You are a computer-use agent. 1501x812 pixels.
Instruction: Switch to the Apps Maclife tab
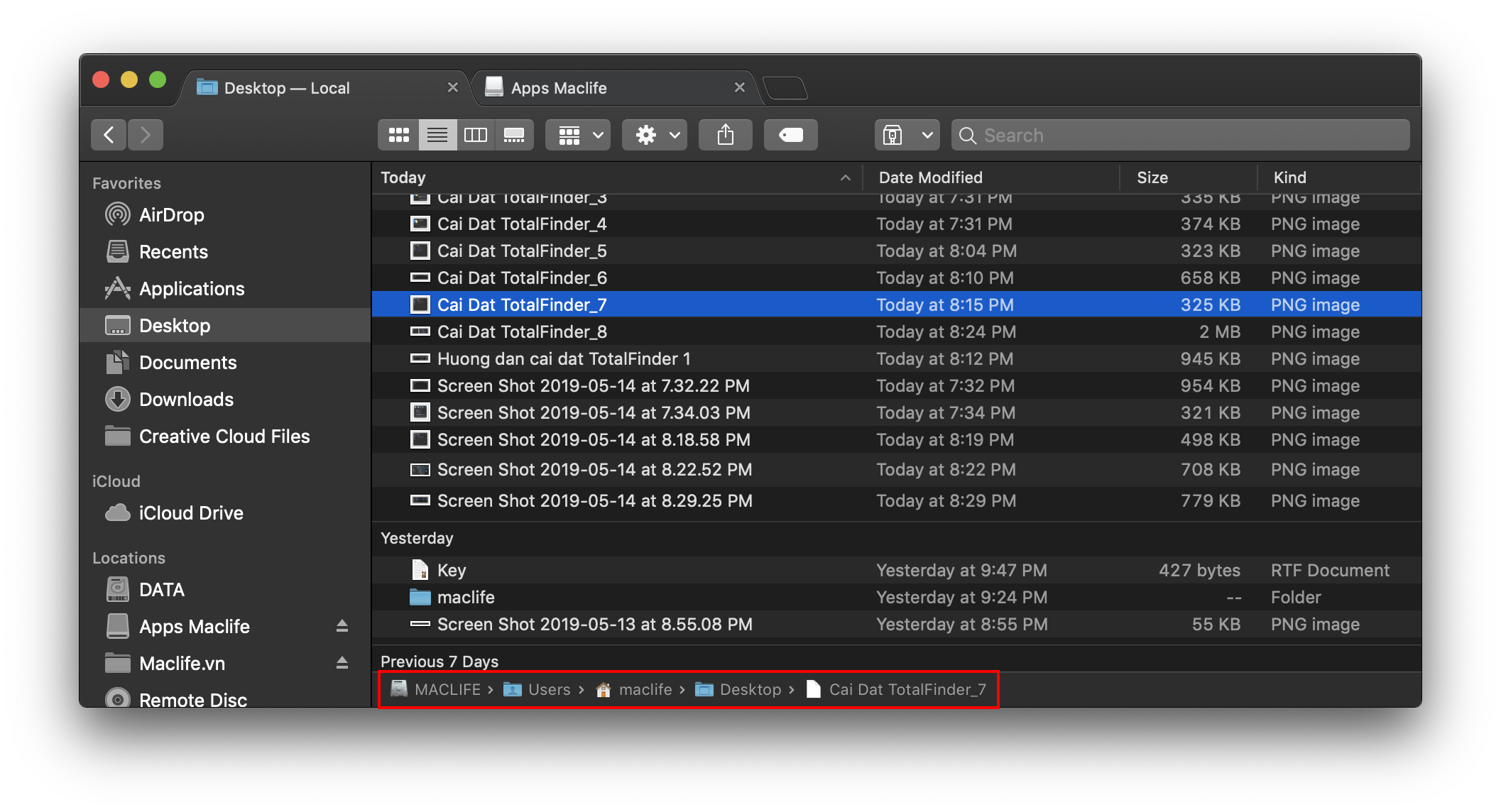(x=558, y=87)
